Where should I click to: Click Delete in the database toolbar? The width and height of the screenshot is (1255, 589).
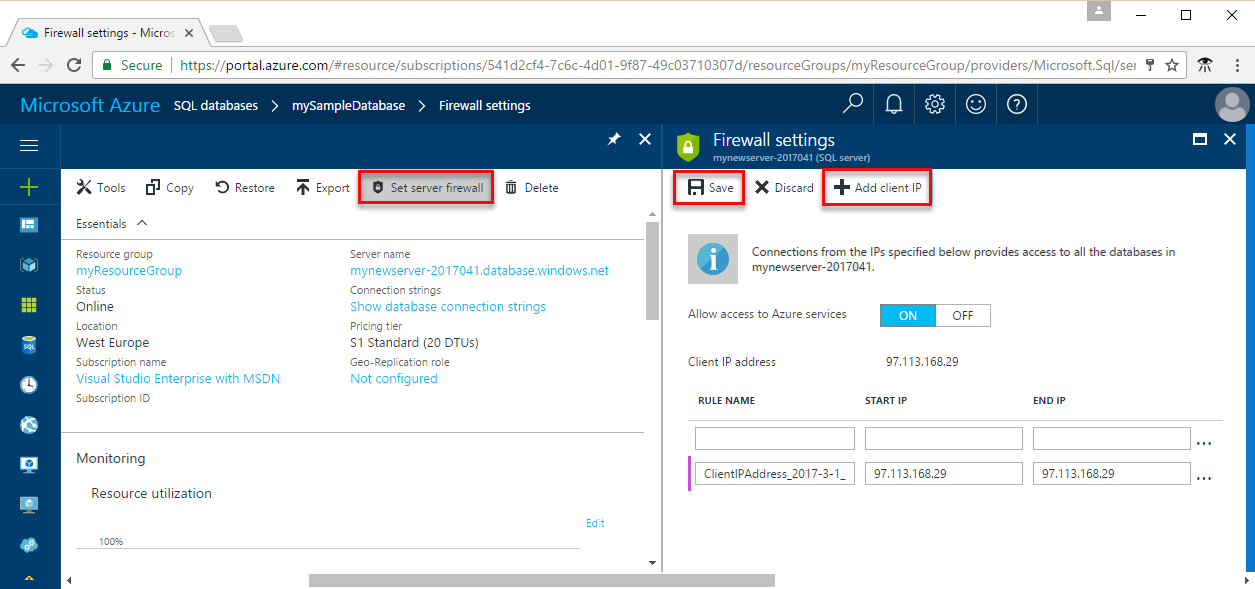coord(531,187)
